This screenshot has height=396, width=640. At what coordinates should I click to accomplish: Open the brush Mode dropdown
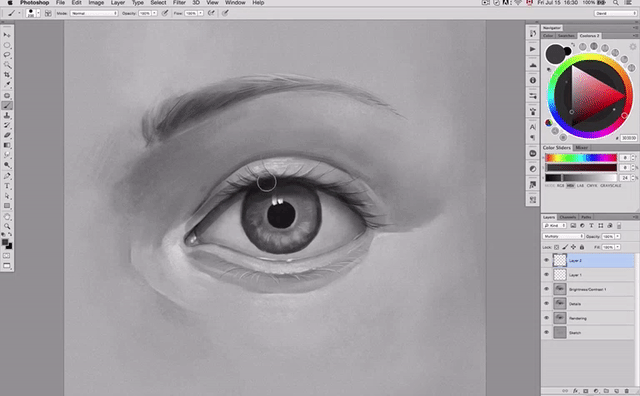pyautogui.click(x=94, y=13)
